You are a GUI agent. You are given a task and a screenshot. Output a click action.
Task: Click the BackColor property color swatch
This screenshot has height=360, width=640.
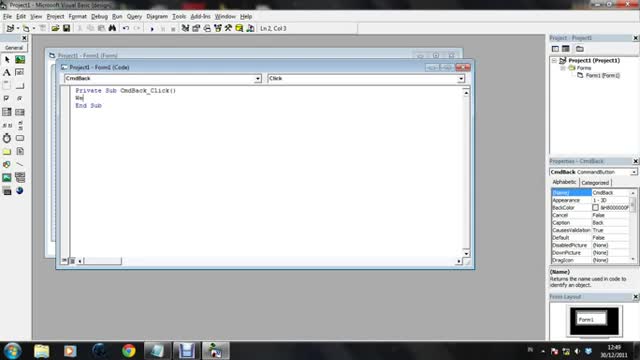(596, 208)
